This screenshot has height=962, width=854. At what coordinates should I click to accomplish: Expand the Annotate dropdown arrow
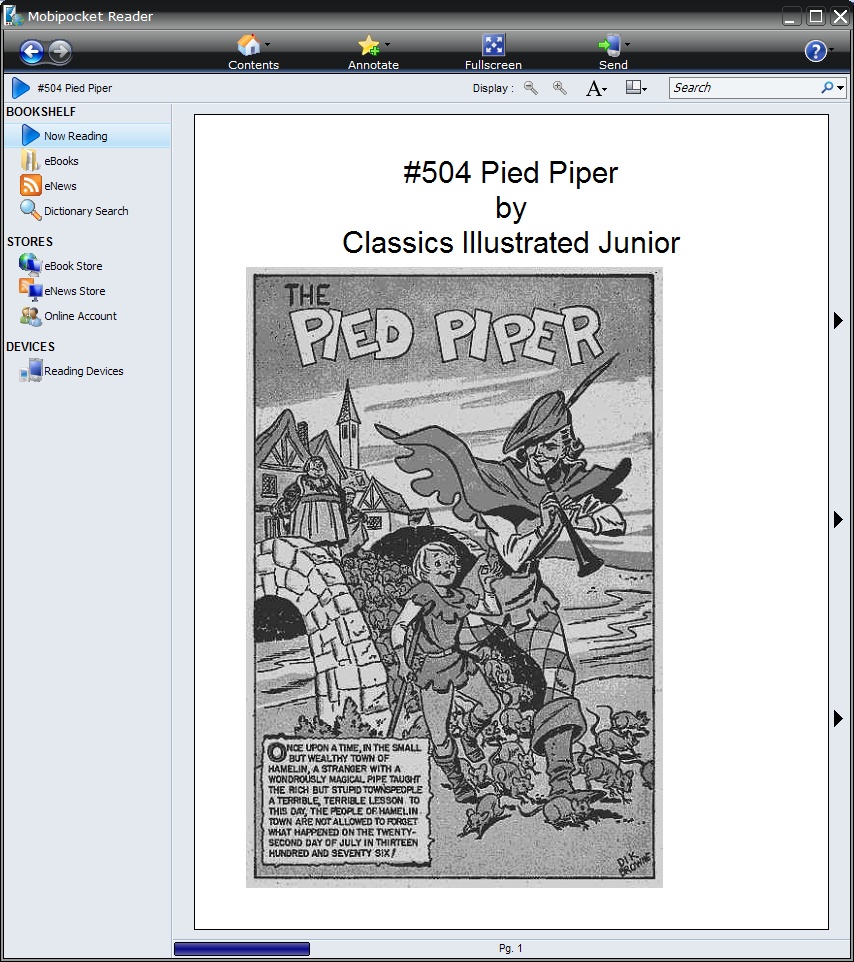pos(387,44)
